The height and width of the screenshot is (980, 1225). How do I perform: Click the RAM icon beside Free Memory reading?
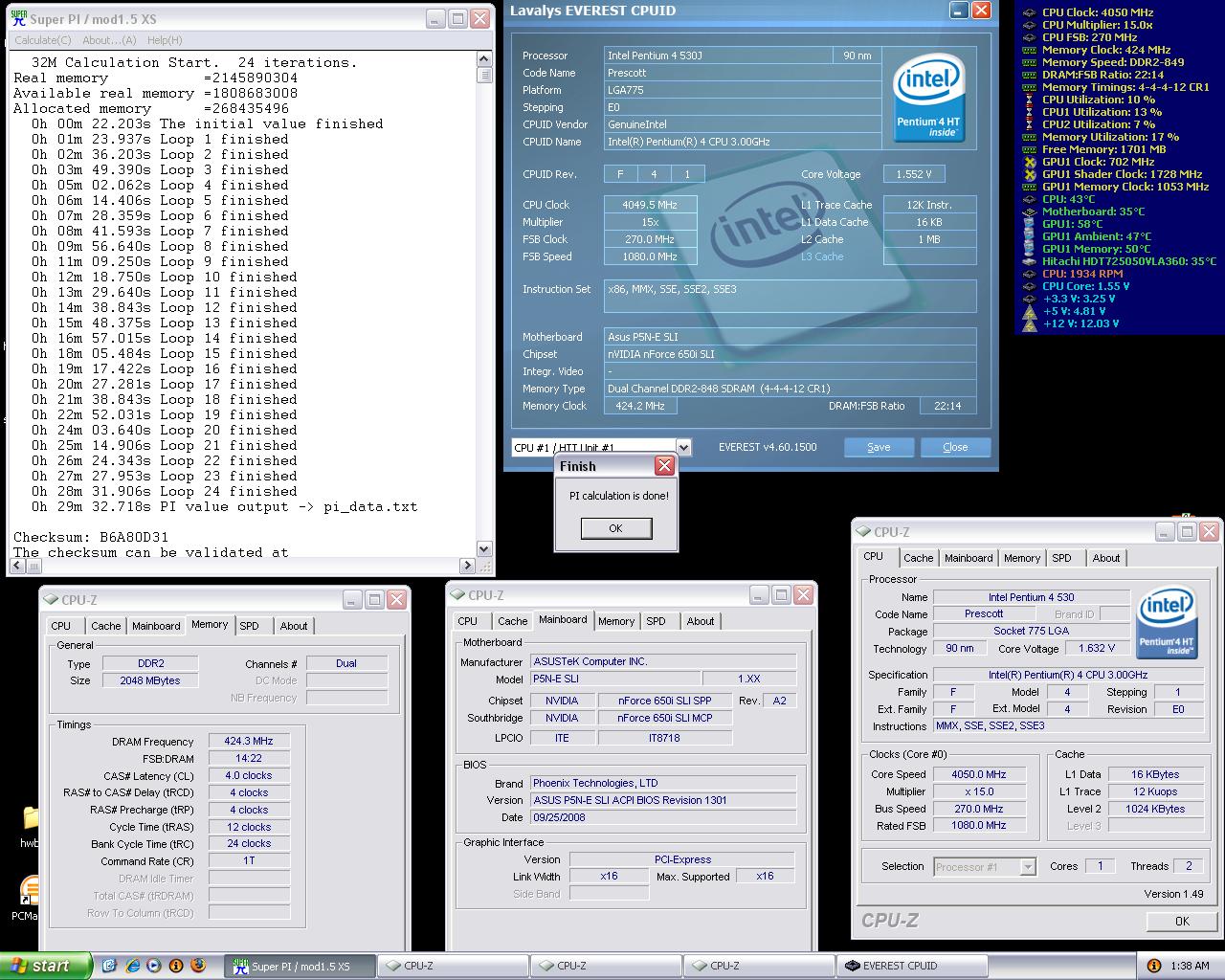1029,149
